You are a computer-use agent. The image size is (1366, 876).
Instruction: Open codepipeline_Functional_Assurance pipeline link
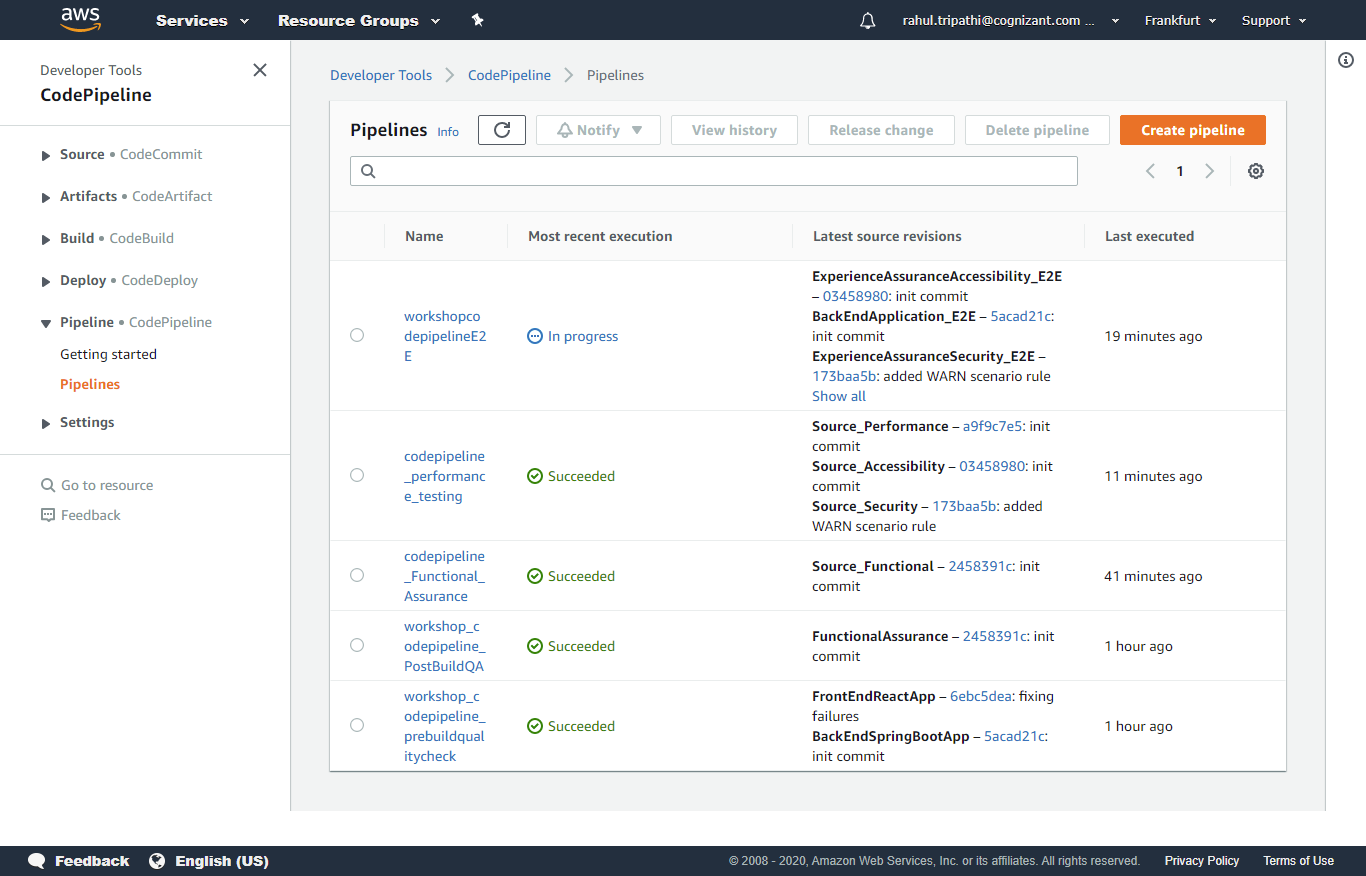(445, 576)
